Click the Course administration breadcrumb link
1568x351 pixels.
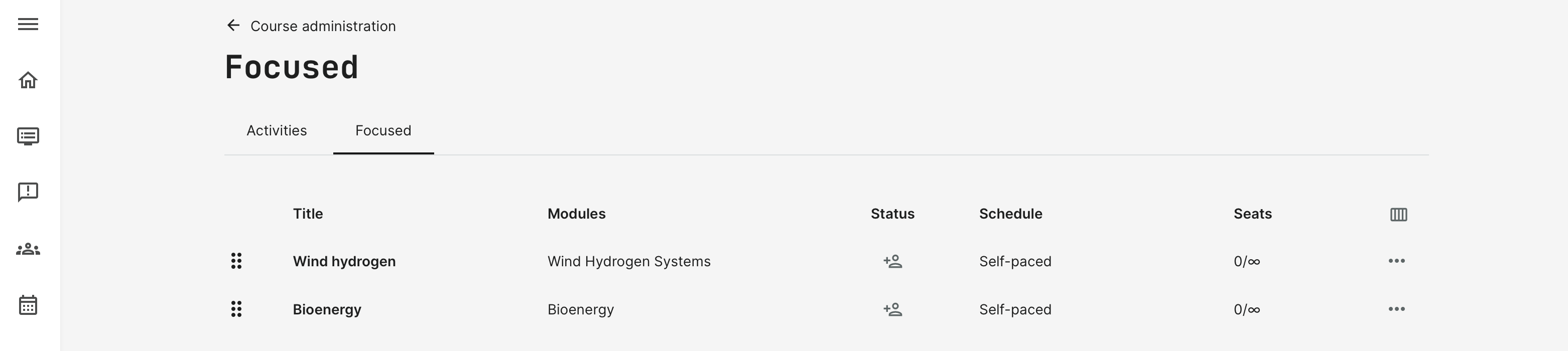coord(323,26)
